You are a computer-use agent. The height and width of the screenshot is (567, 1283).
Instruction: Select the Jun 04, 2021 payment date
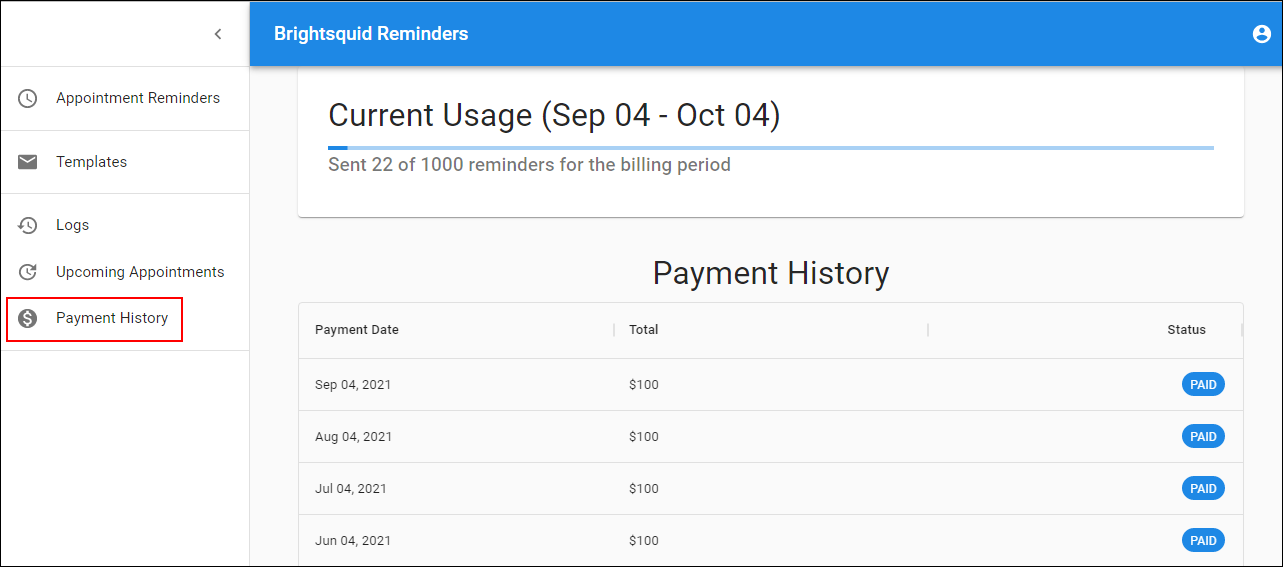pyautogui.click(x=353, y=541)
